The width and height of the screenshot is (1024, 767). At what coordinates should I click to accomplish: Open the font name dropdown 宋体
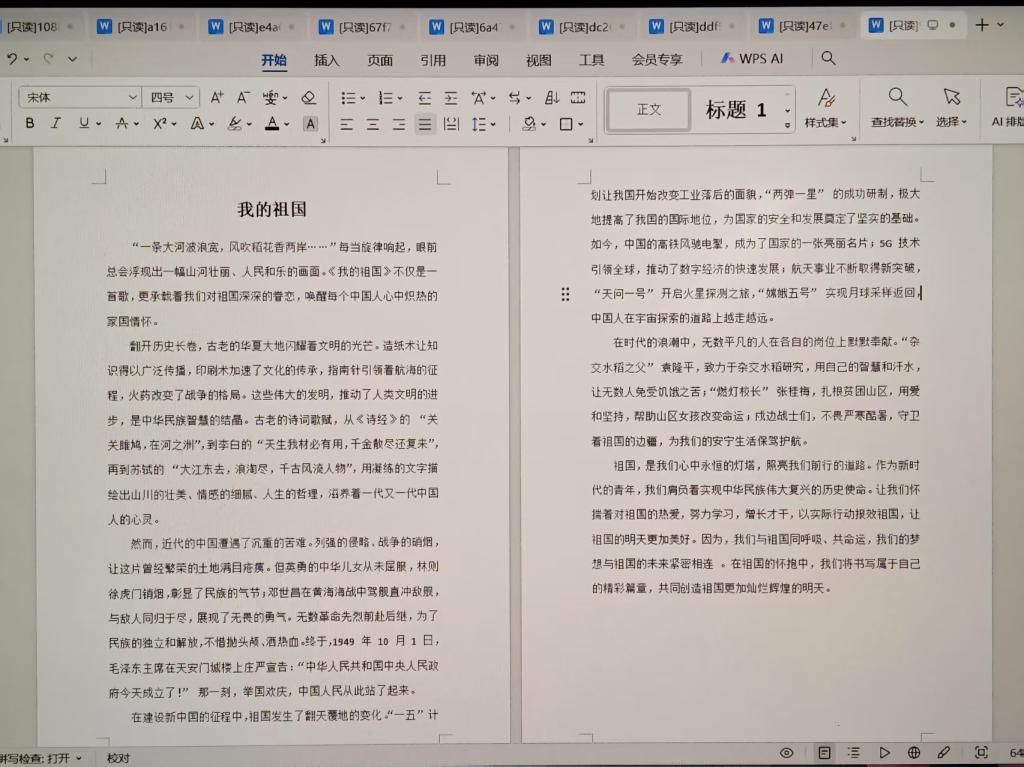tap(80, 98)
